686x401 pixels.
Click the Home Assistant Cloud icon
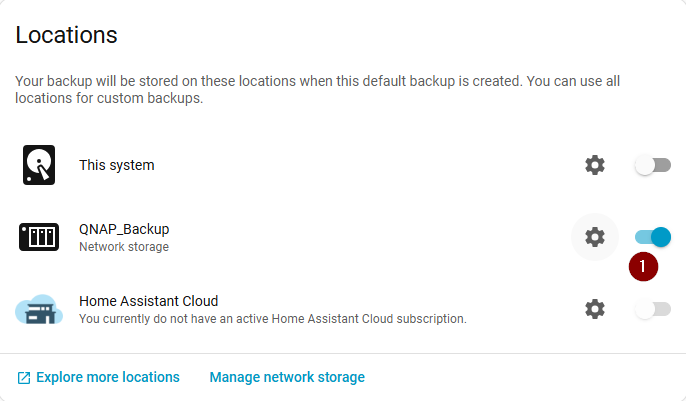[39, 309]
